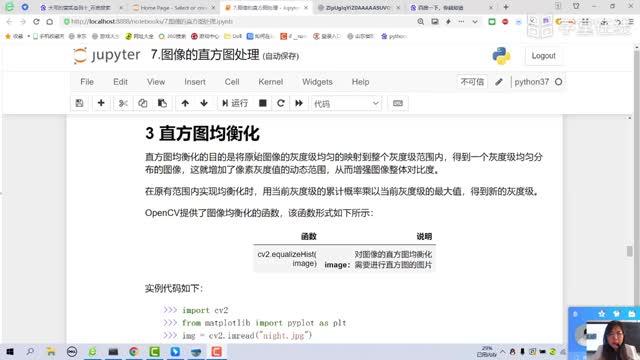The width and height of the screenshot is (640, 360).
Task: Open the 游戏中心 bookmark
Action: [x=205, y=36]
